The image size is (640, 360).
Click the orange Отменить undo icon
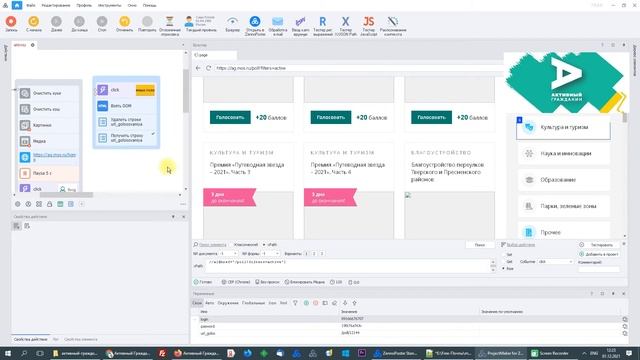click(124, 21)
